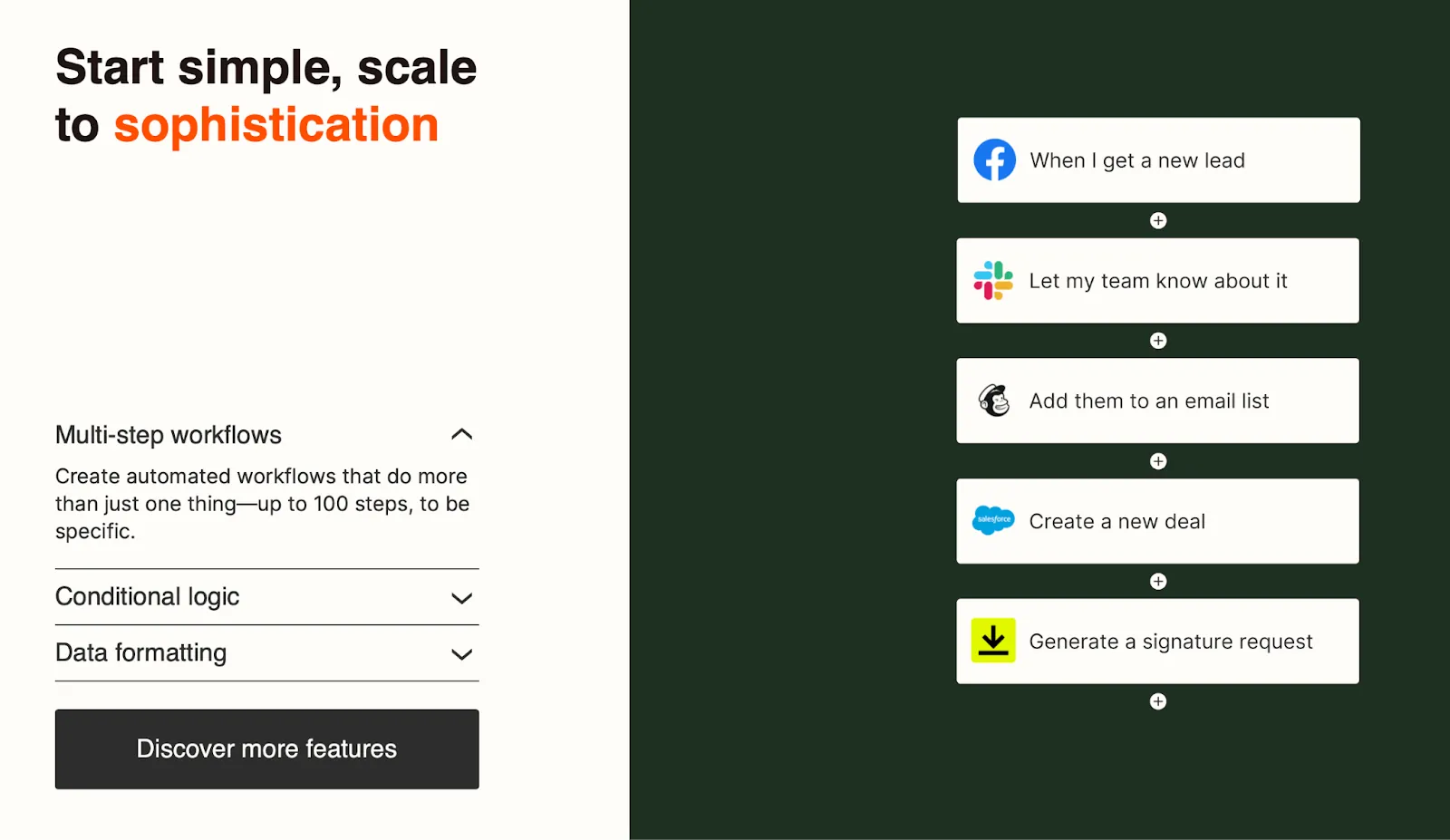Viewport: 1450px width, 840px height.
Task: Click the yellow signature request icon
Action: tap(994, 641)
